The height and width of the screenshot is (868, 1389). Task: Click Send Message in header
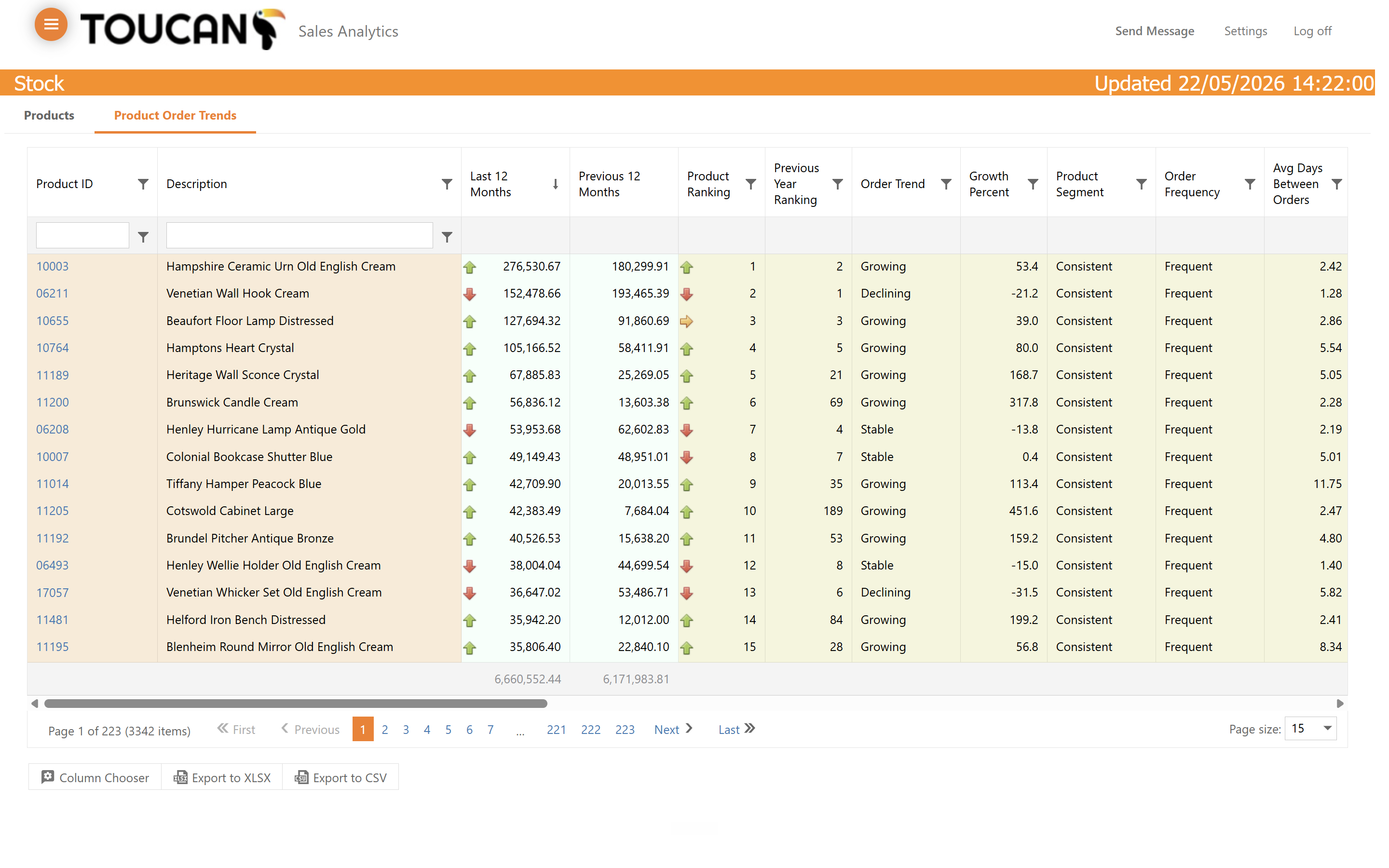1154,31
